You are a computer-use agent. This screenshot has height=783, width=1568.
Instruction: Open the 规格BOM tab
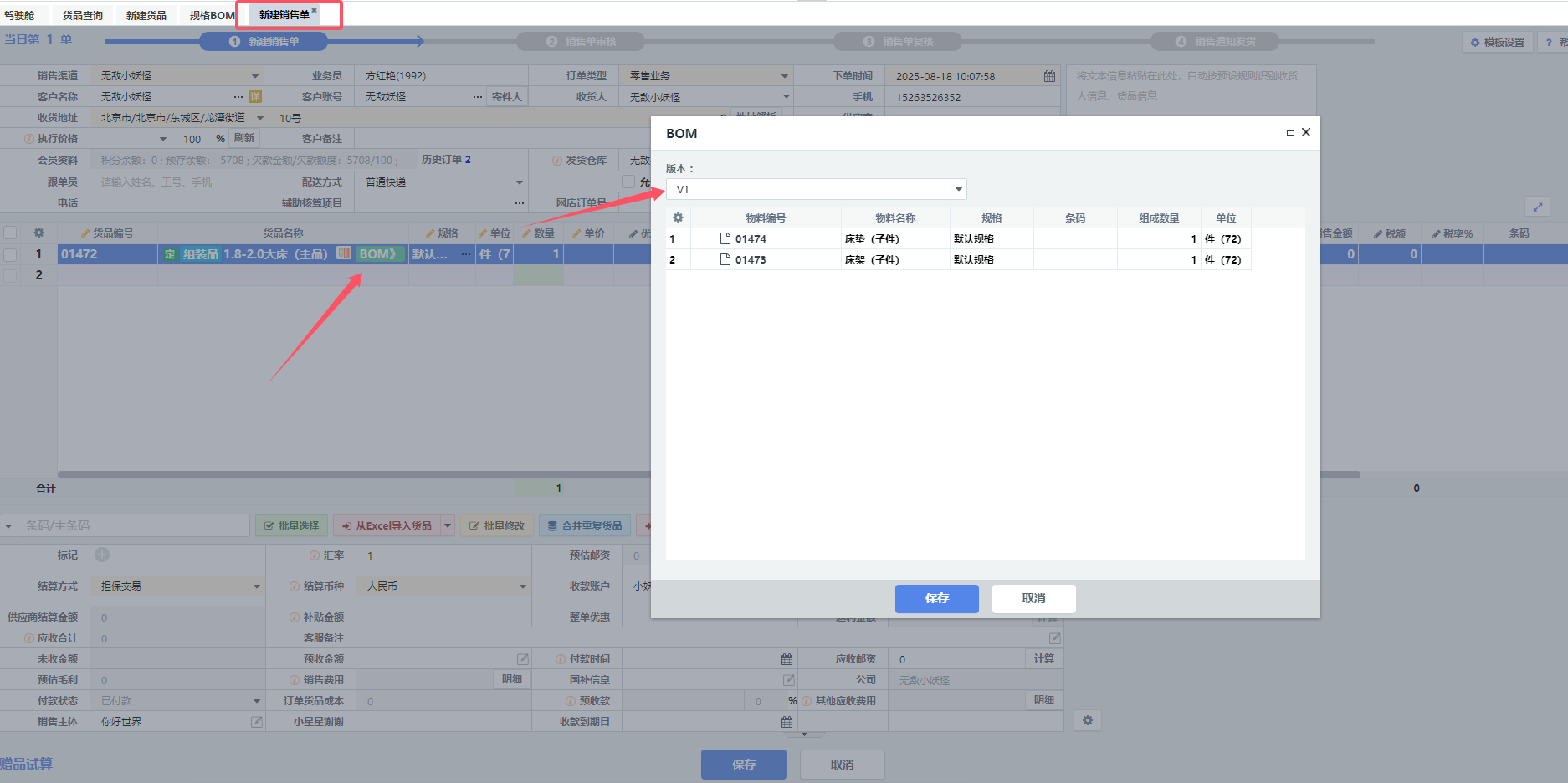tap(212, 15)
